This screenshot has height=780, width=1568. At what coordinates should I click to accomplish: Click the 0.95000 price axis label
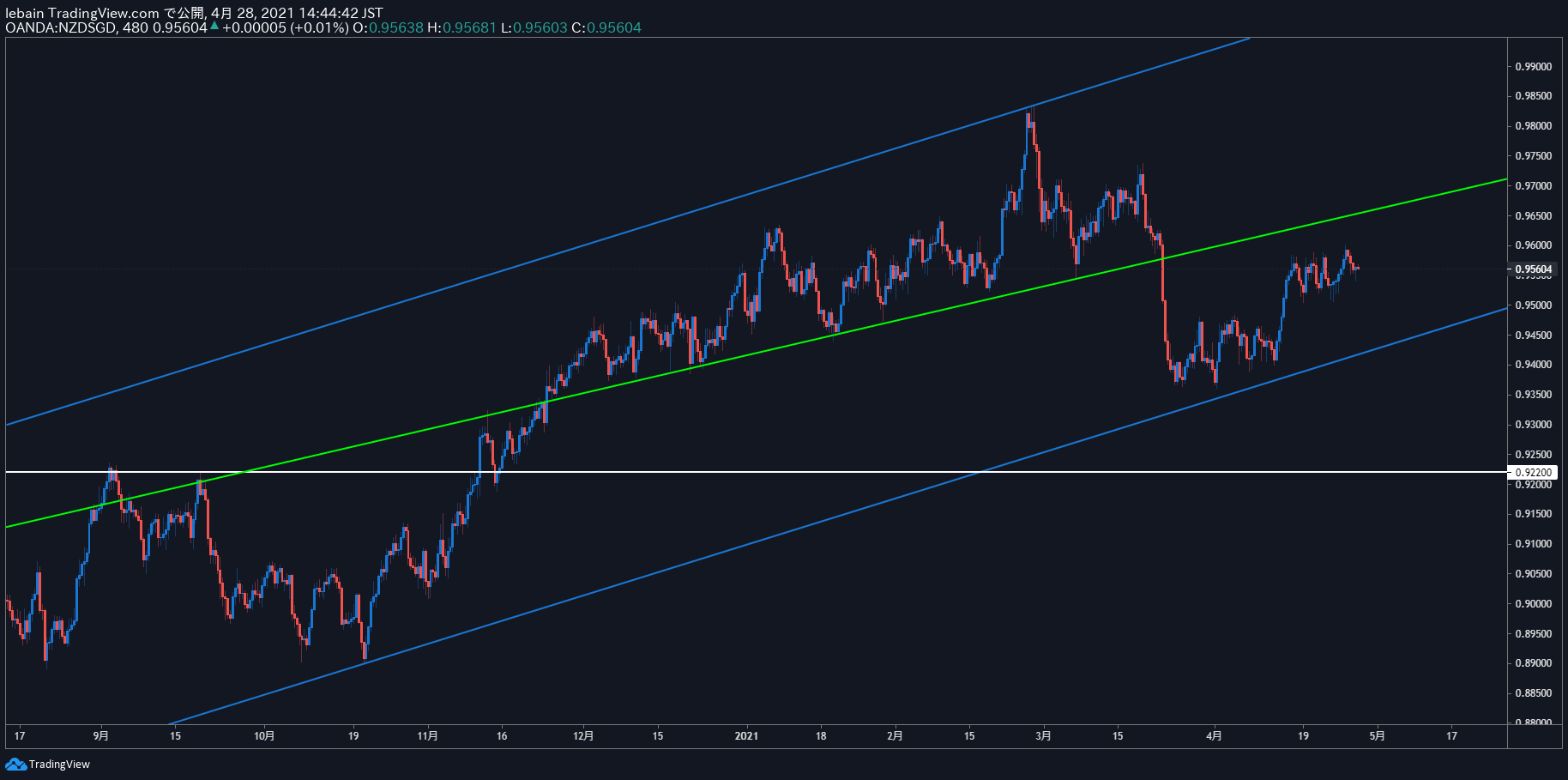pyautogui.click(x=1533, y=305)
